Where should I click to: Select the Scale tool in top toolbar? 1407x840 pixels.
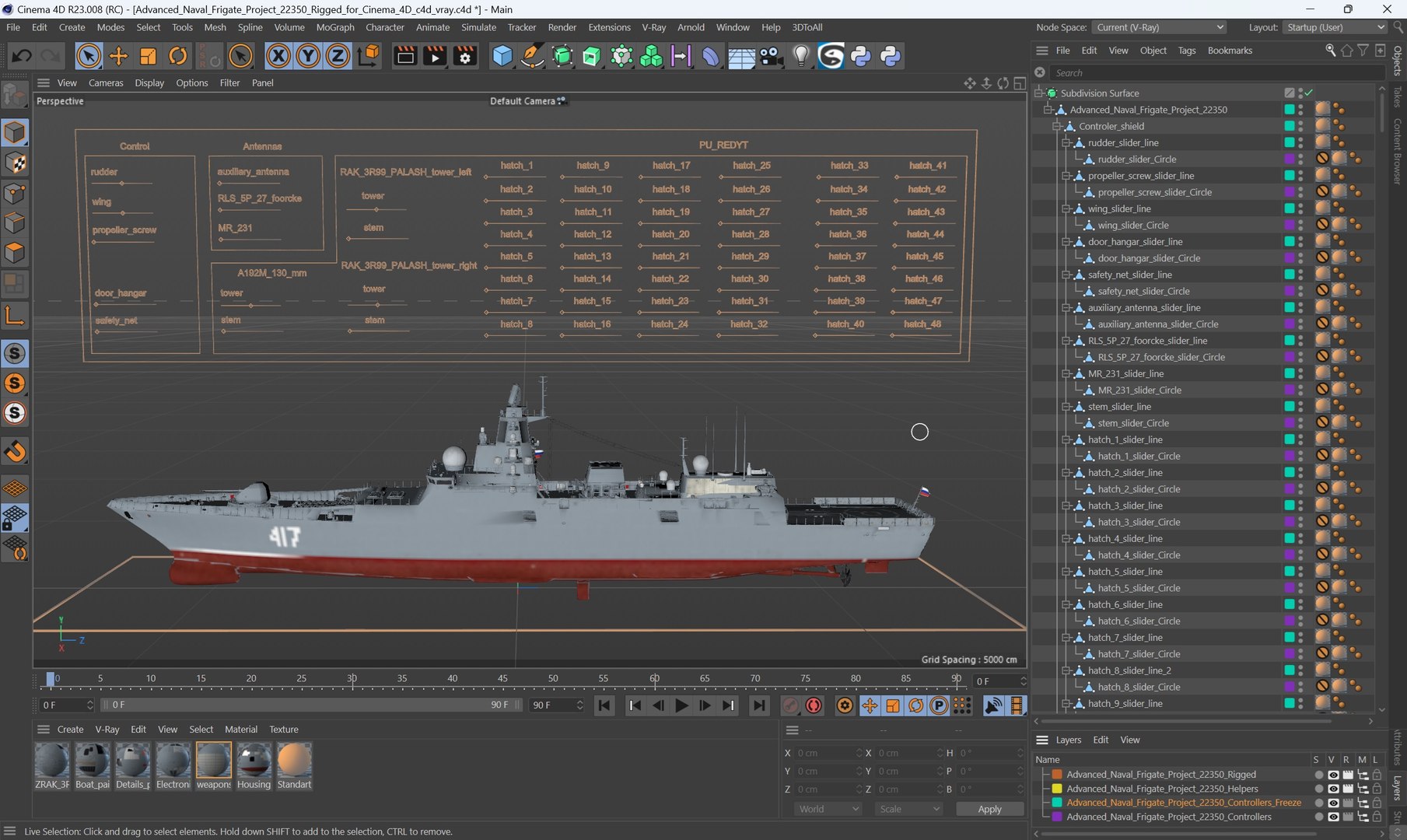148,56
